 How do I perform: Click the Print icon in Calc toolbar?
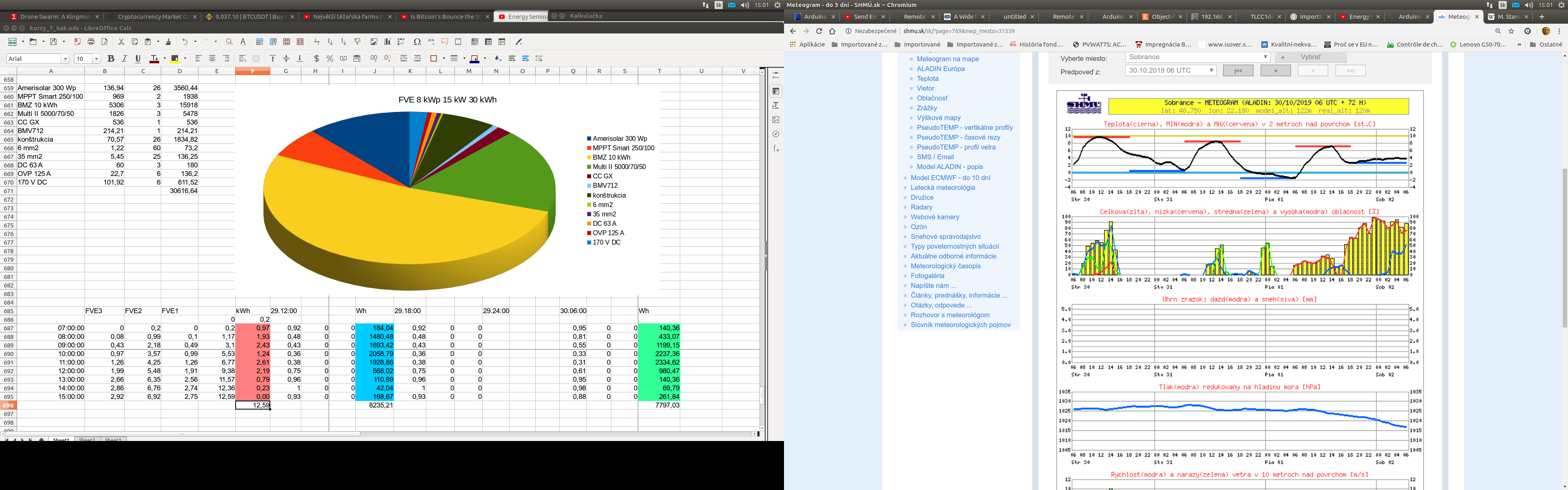[91, 42]
